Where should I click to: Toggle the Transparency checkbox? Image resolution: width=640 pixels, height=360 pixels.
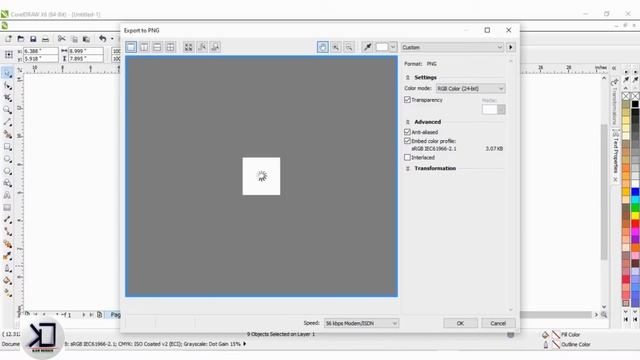[407, 100]
